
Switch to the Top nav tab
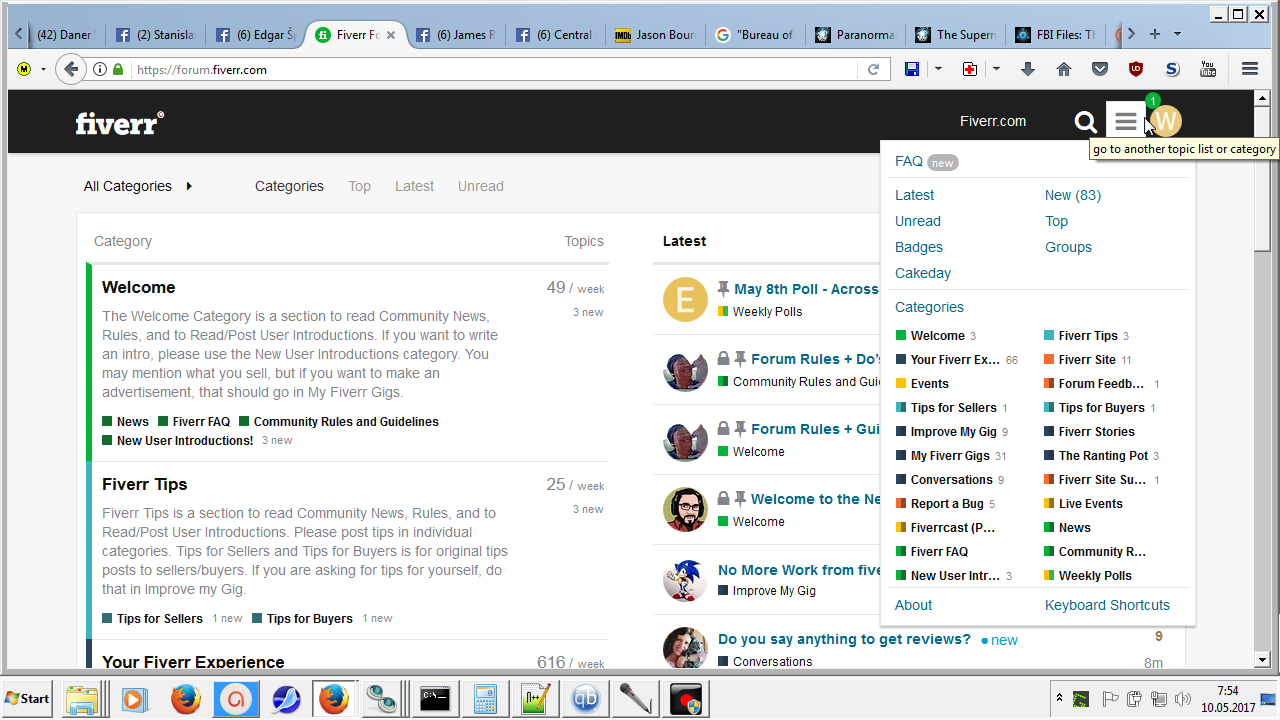[x=359, y=186]
